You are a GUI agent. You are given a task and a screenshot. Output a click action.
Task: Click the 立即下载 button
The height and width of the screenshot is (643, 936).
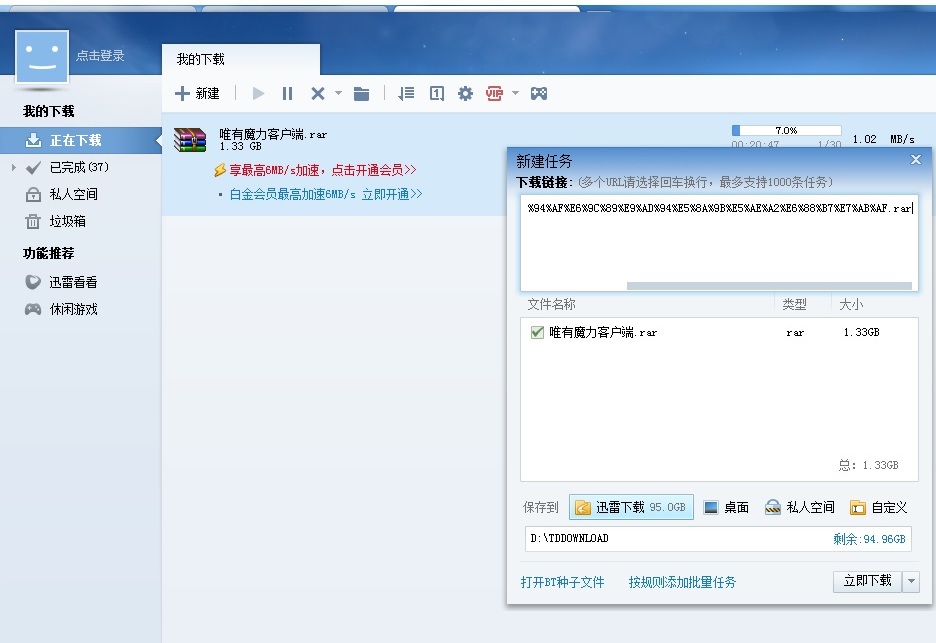(867, 581)
